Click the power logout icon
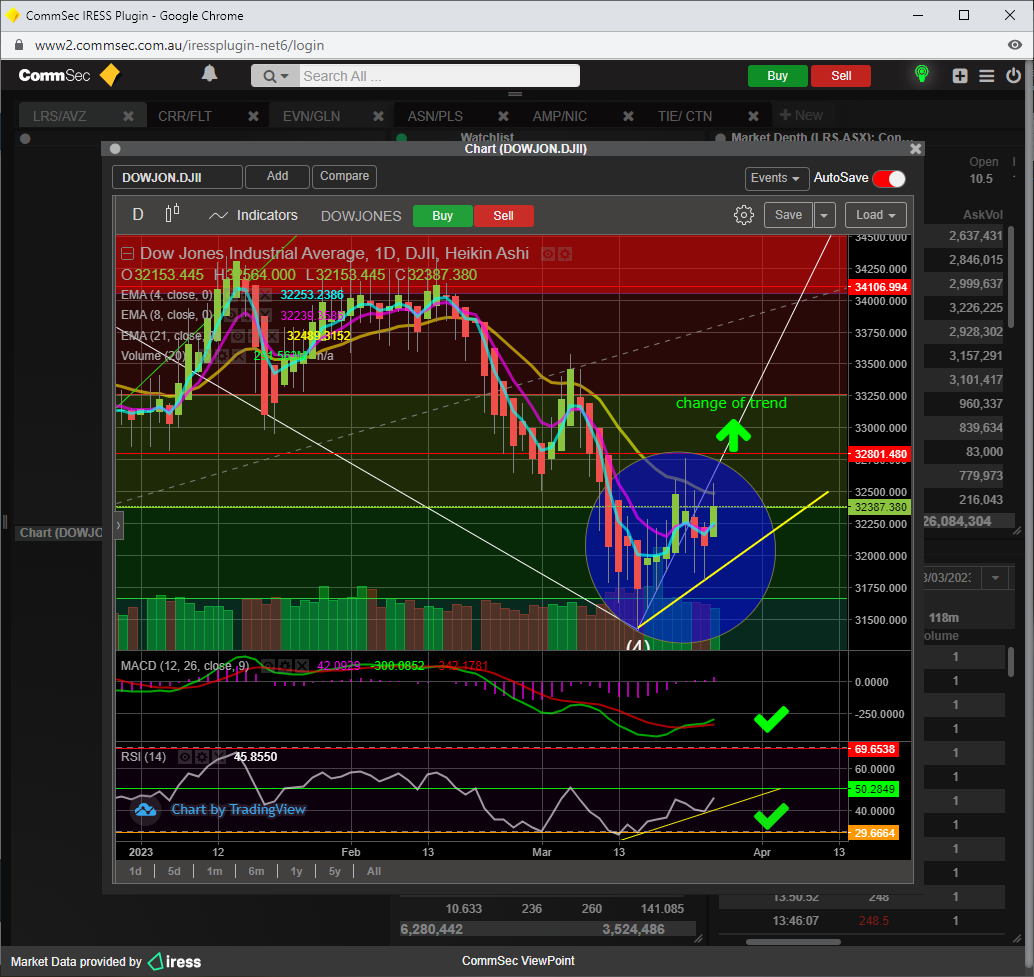The height and width of the screenshot is (977, 1034). point(1013,76)
